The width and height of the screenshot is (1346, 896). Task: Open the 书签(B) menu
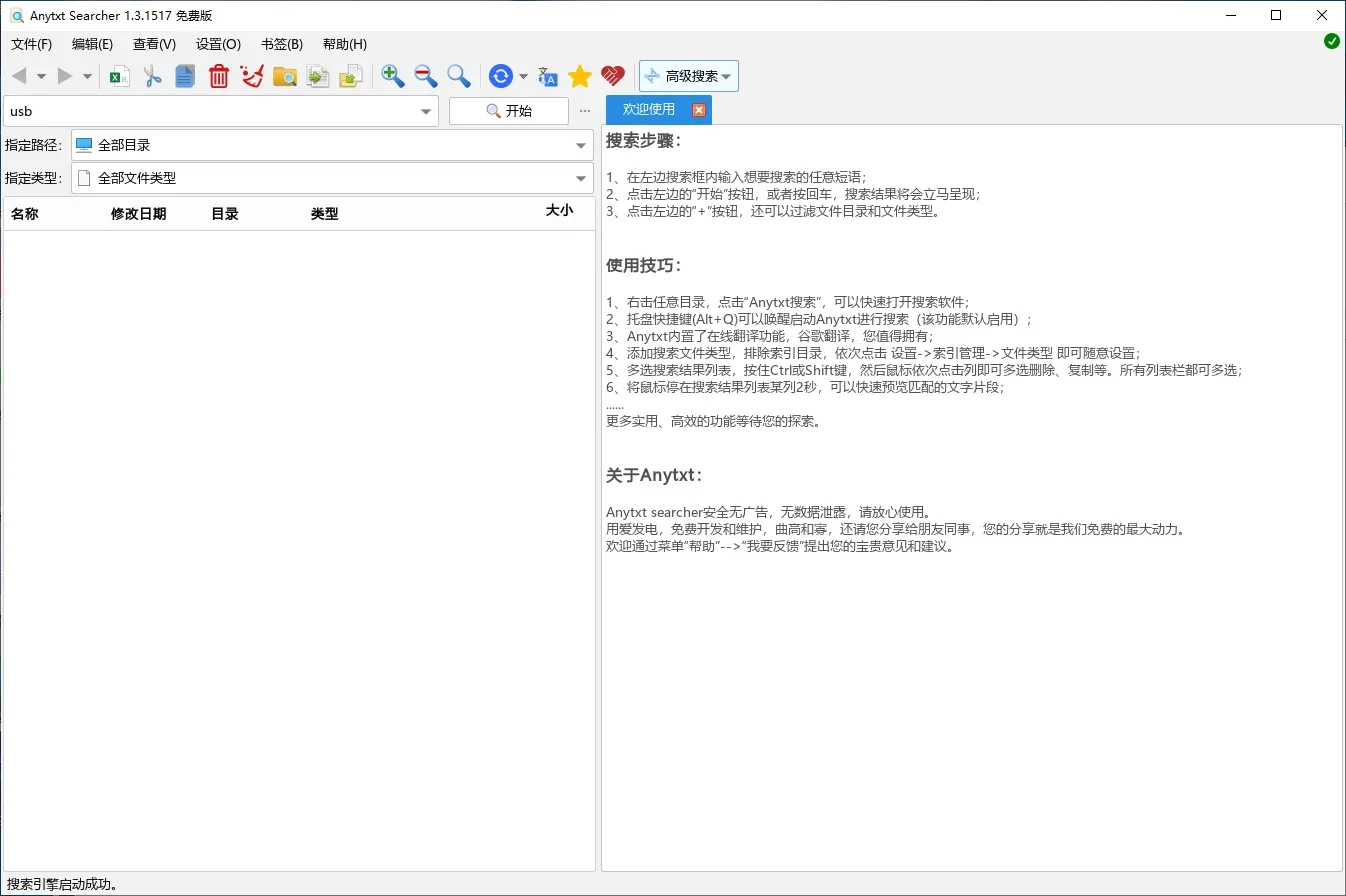[281, 44]
